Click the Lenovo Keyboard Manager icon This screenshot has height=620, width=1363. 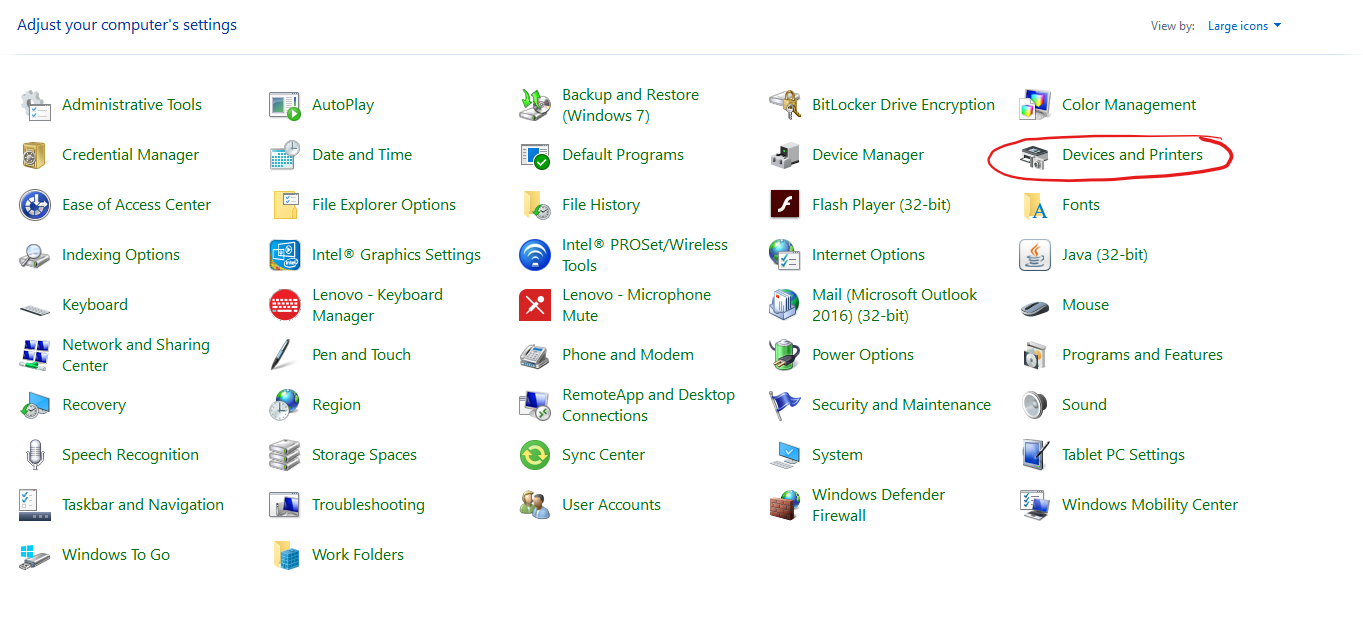[285, 305]
